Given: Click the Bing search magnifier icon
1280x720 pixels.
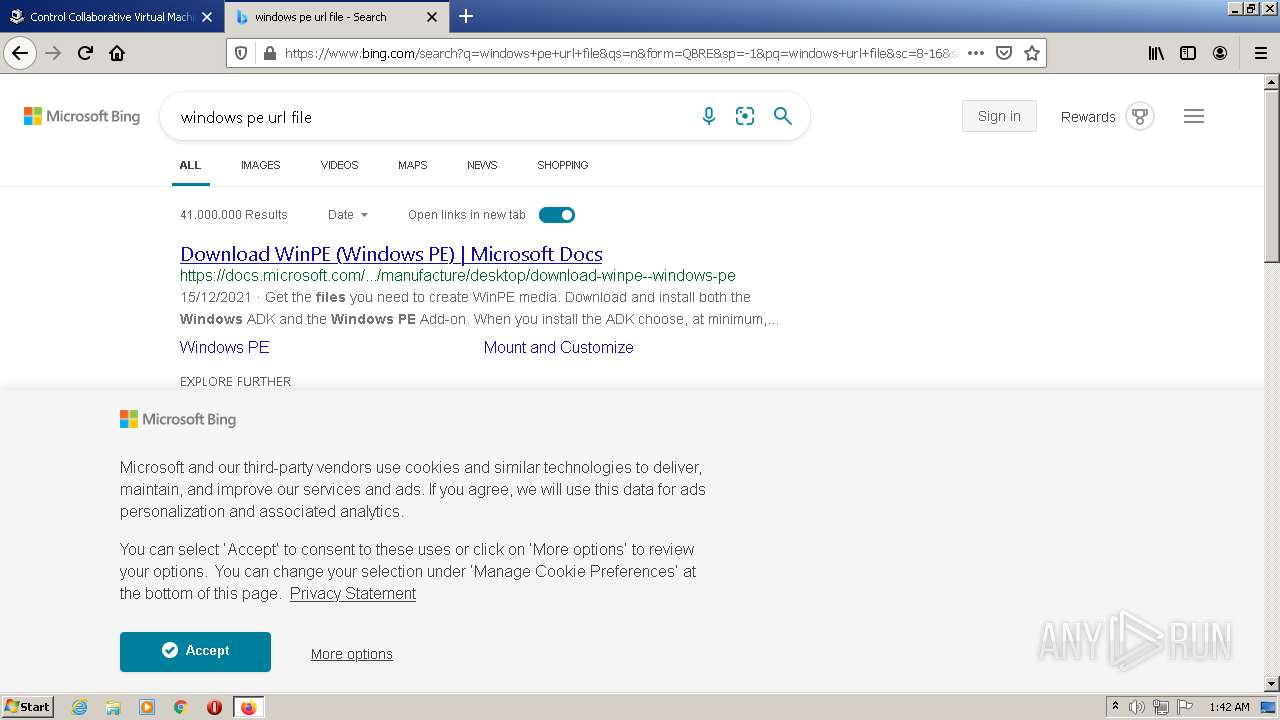Looking at the screenshot, I should (783, 116).
